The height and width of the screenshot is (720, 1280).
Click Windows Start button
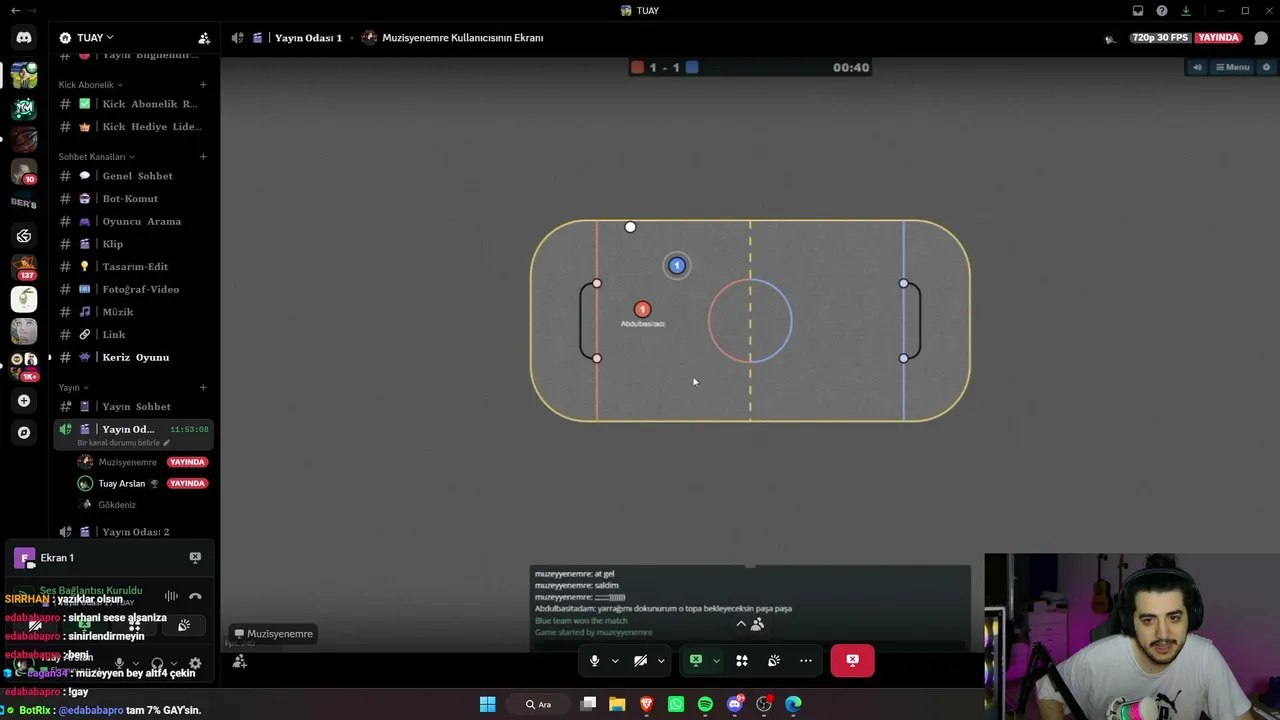click(487, 704)
